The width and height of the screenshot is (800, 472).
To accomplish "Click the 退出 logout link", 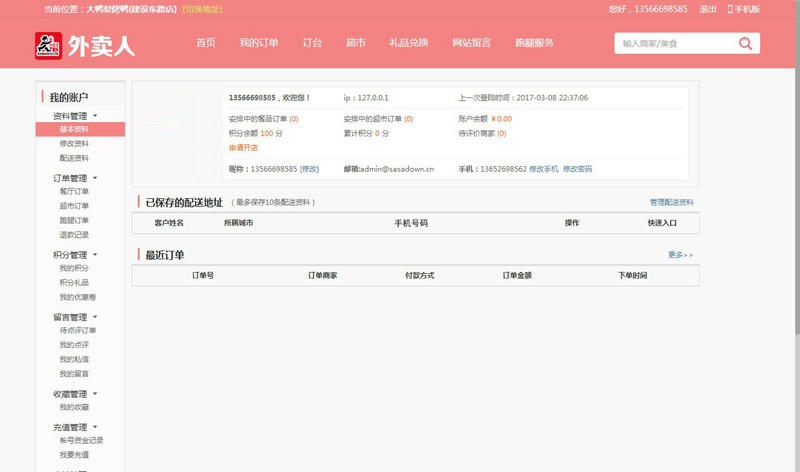I will click(708, 9).
